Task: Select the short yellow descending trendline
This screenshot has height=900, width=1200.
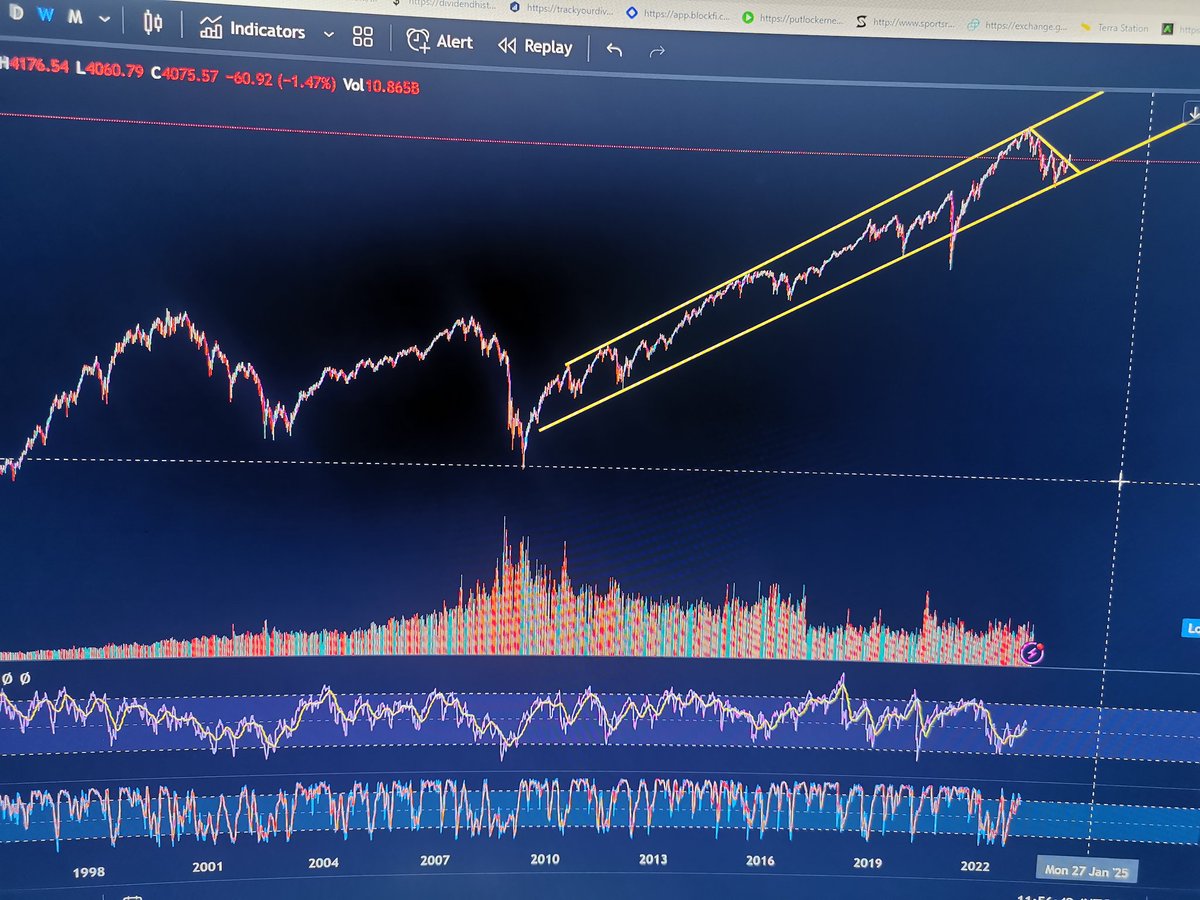Action: [1054, 152]
